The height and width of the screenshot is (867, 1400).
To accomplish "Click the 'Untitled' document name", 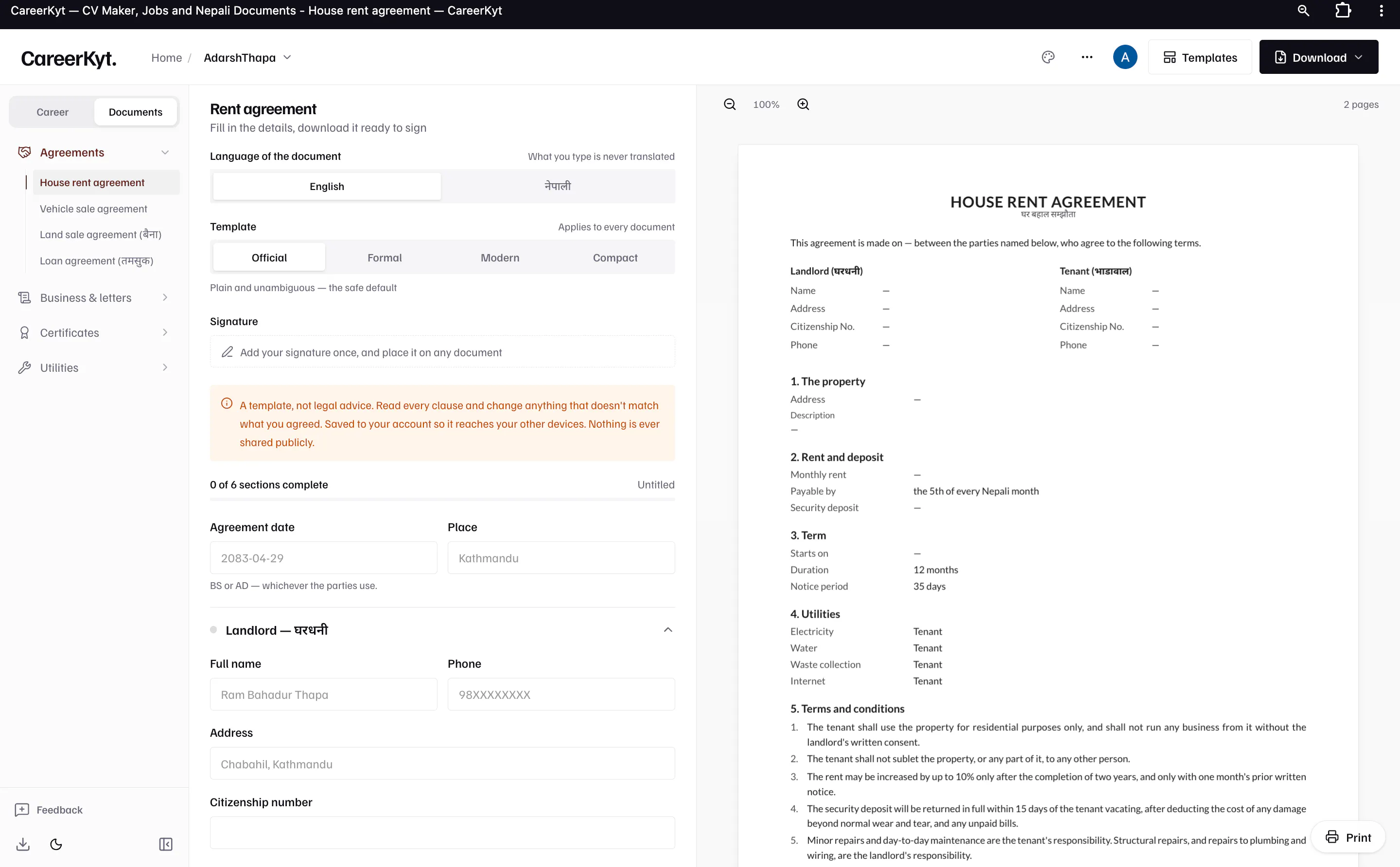I will click(x=656, y=485).
